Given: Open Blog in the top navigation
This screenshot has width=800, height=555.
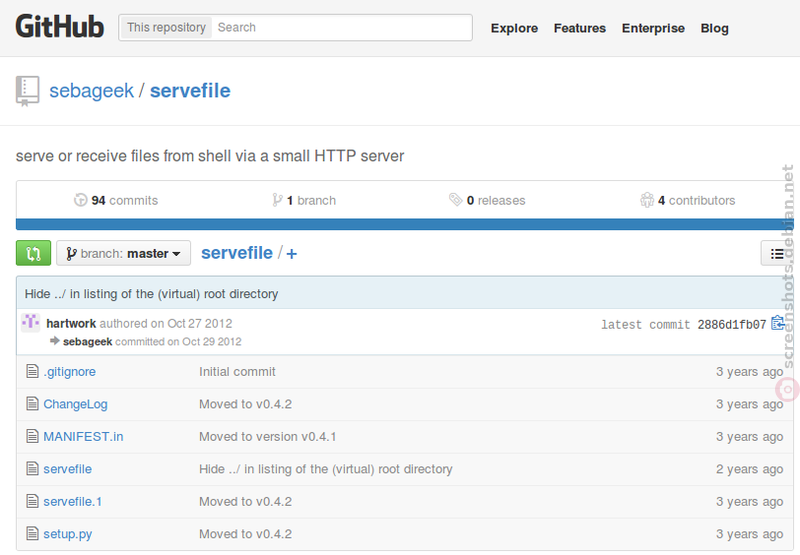Looking at the screenshot, I should 714,29.
